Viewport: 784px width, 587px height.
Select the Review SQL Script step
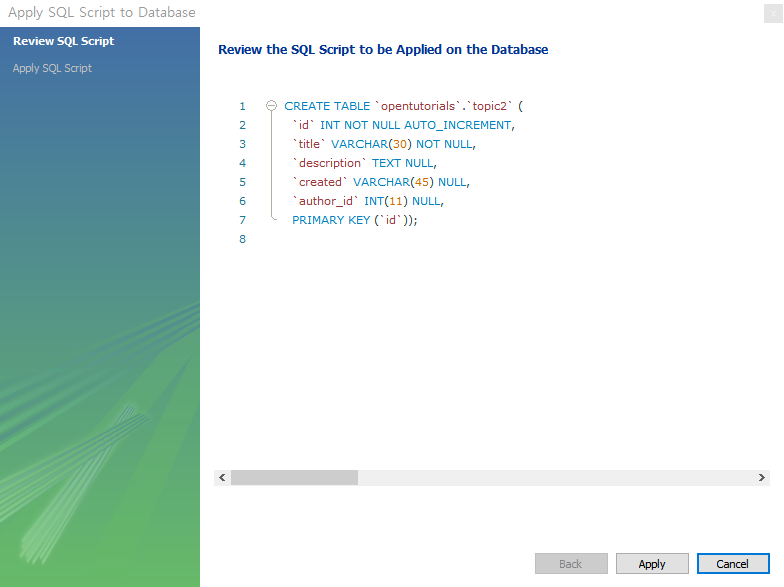64,41
